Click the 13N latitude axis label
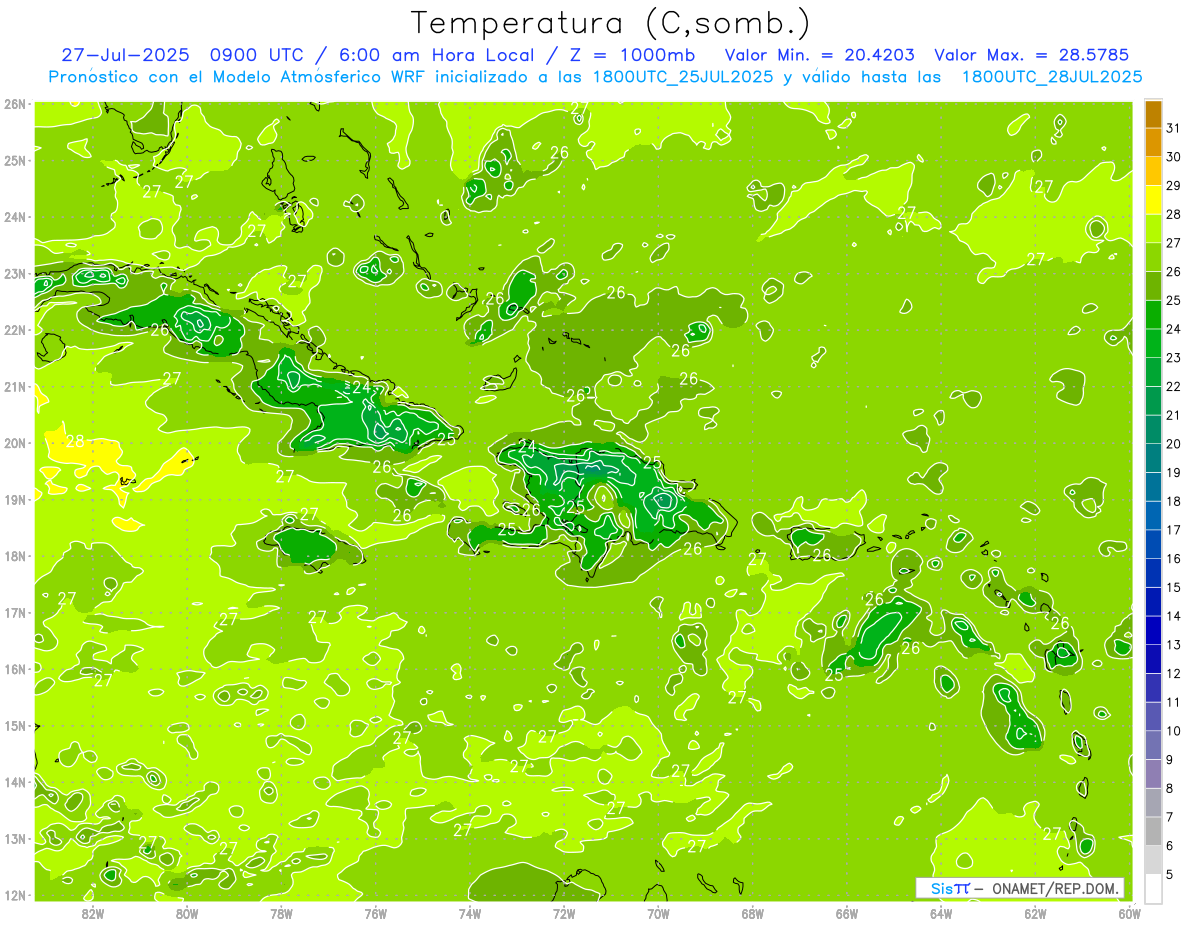 coord(15,838)
